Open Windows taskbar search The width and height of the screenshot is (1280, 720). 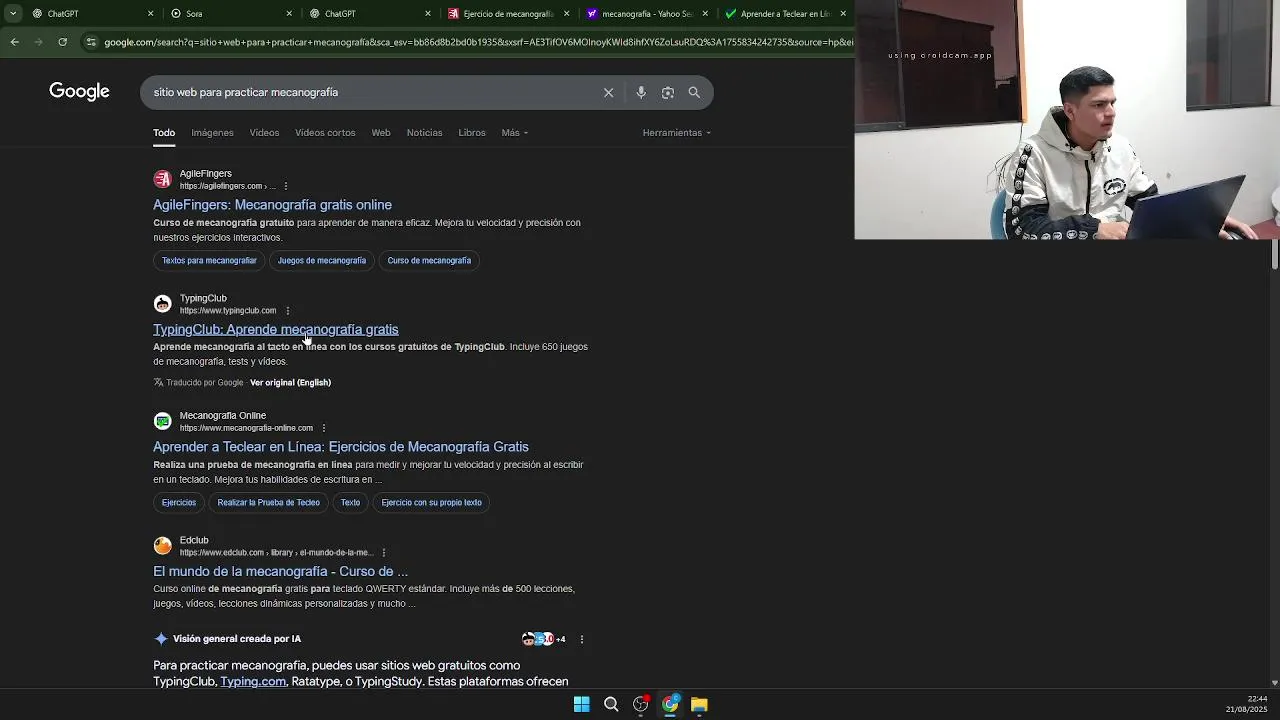611,705
